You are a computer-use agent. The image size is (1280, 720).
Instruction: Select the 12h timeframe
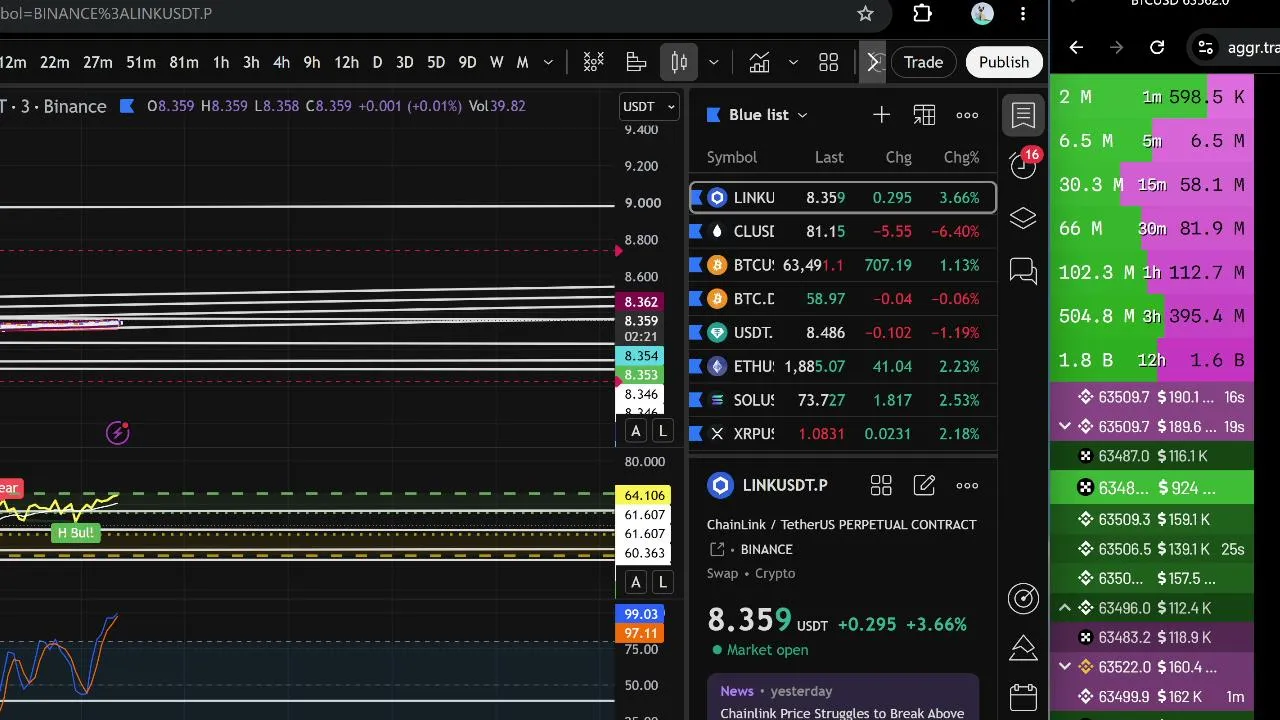click(x=347, y=62)
